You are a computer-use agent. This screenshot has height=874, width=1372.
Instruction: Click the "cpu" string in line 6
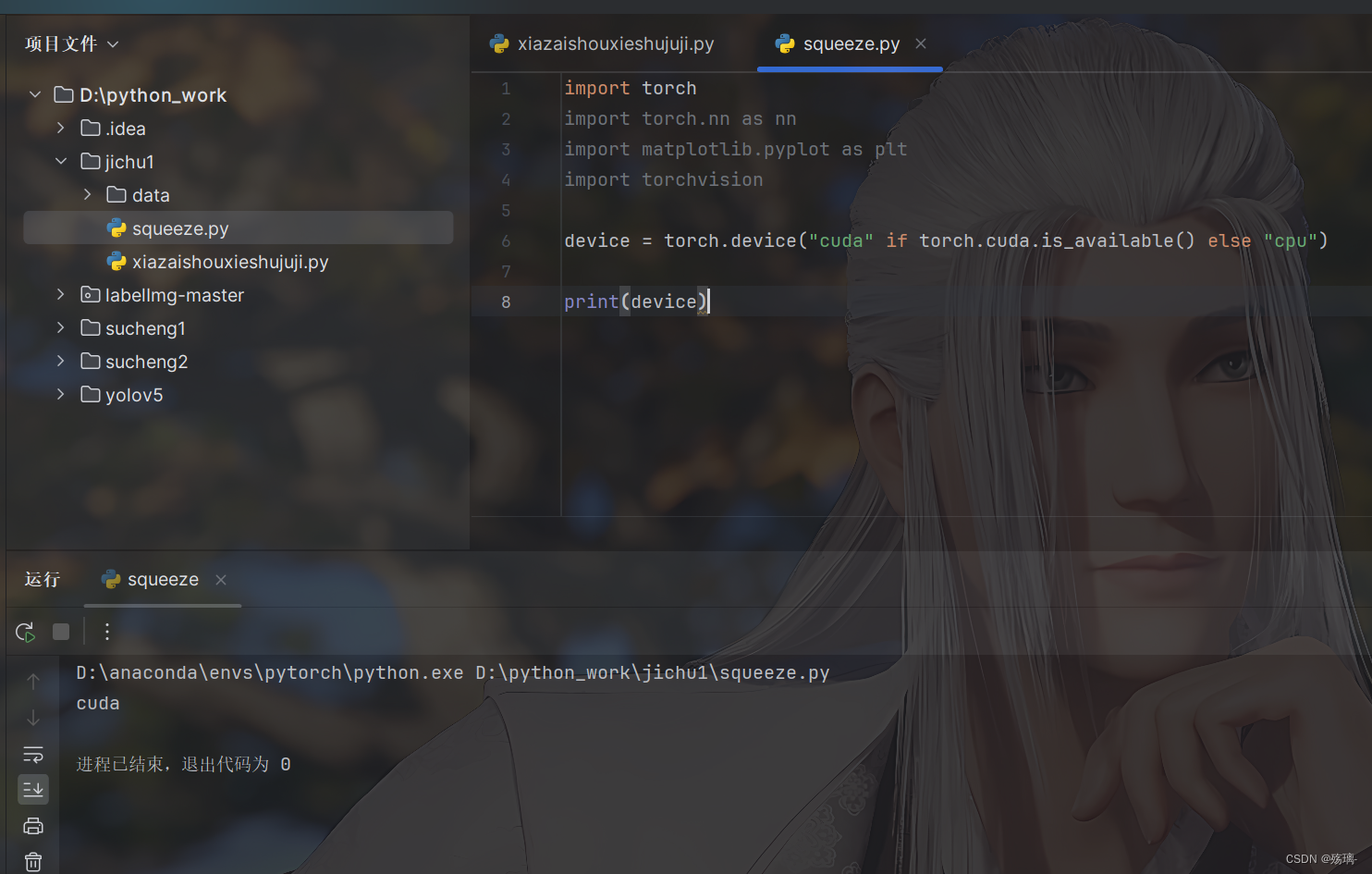[1291, 241]
